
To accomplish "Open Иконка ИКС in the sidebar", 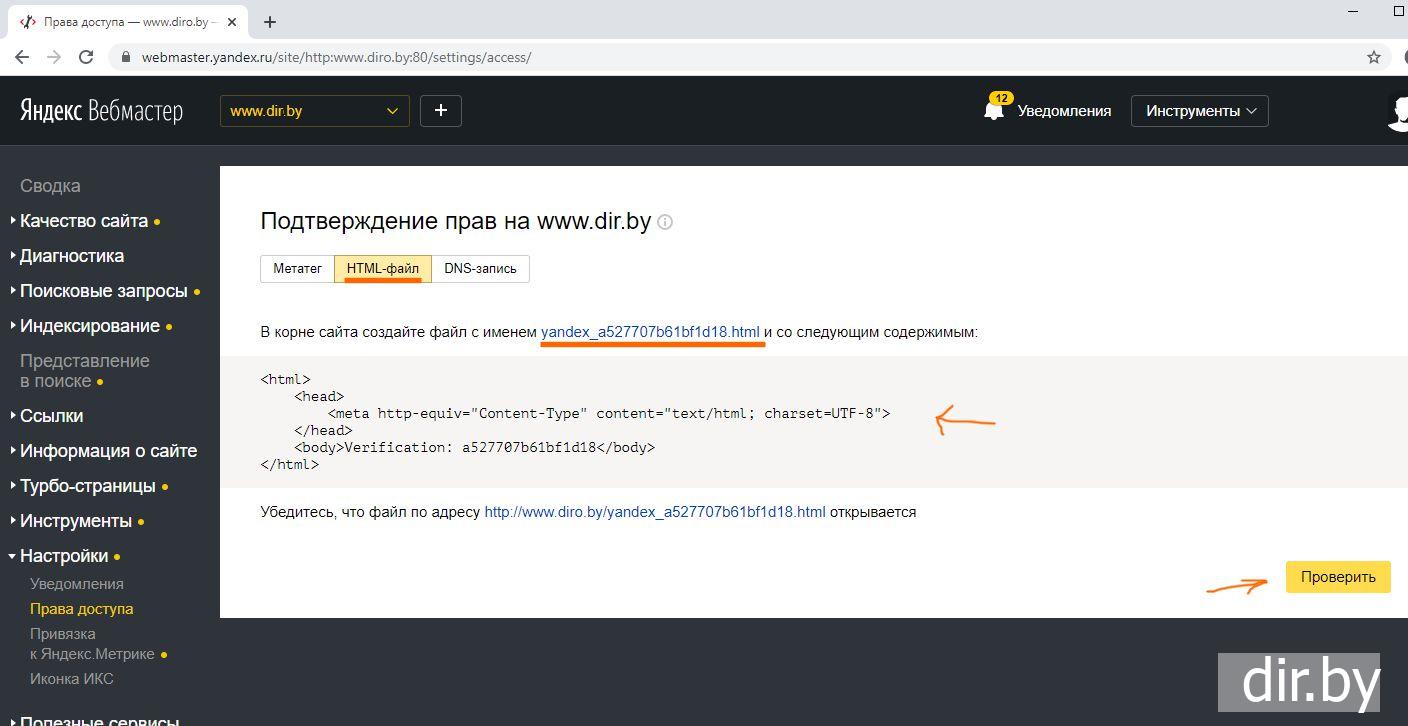I will (72, 679).
